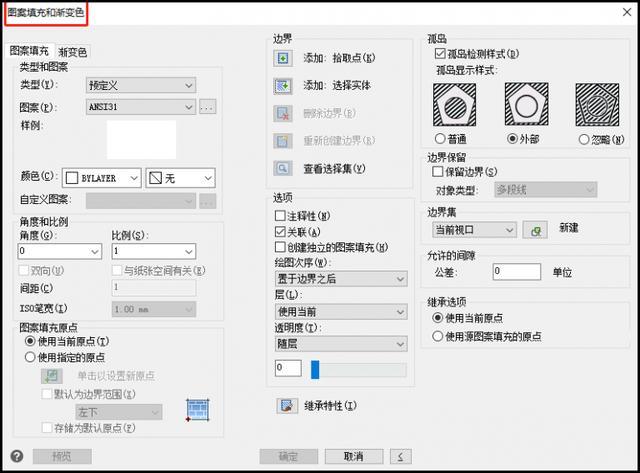Screen dimensions: 640x473
Task: Click the Add: Select objects (添加:选择实体) icon
Action: tap(283, 87)
